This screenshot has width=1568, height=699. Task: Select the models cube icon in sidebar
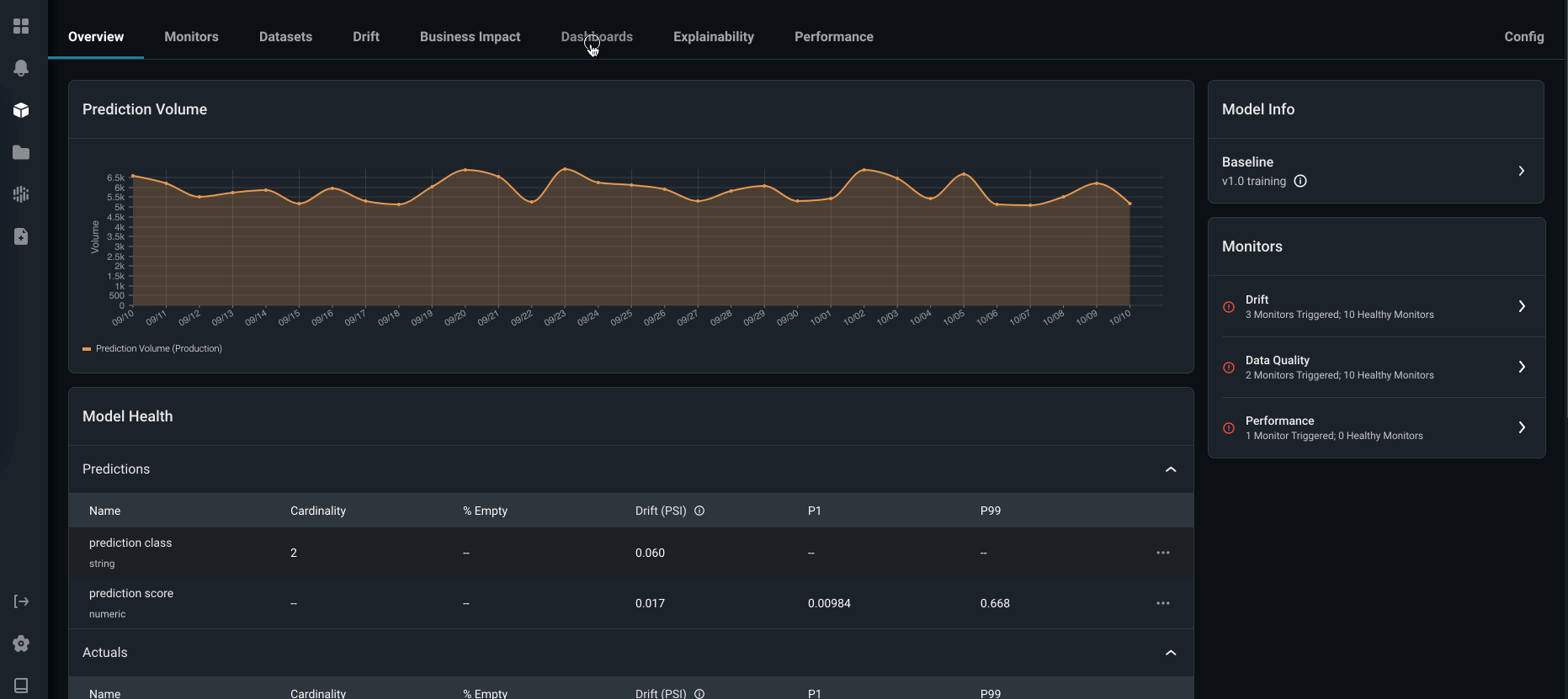point(21,110)
